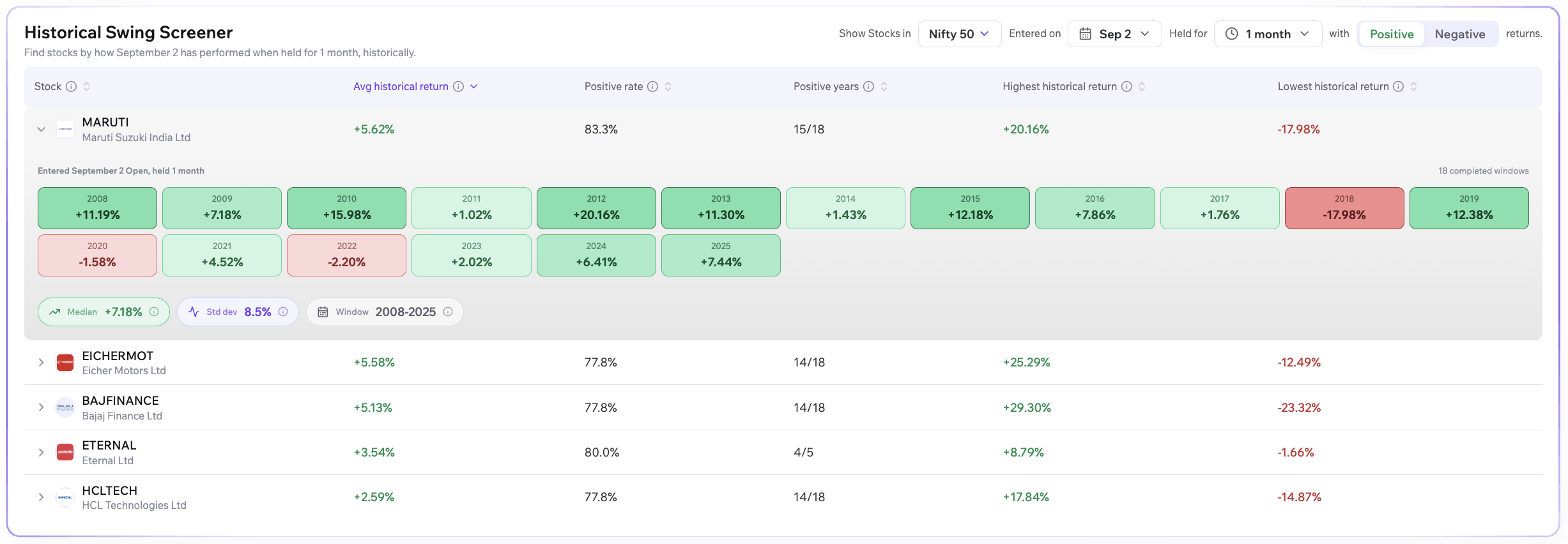The height and width of the screenshot is (544, 1568).
Task: Click info icon beside Highest historical return
Action: click(x=1126, y=86)
